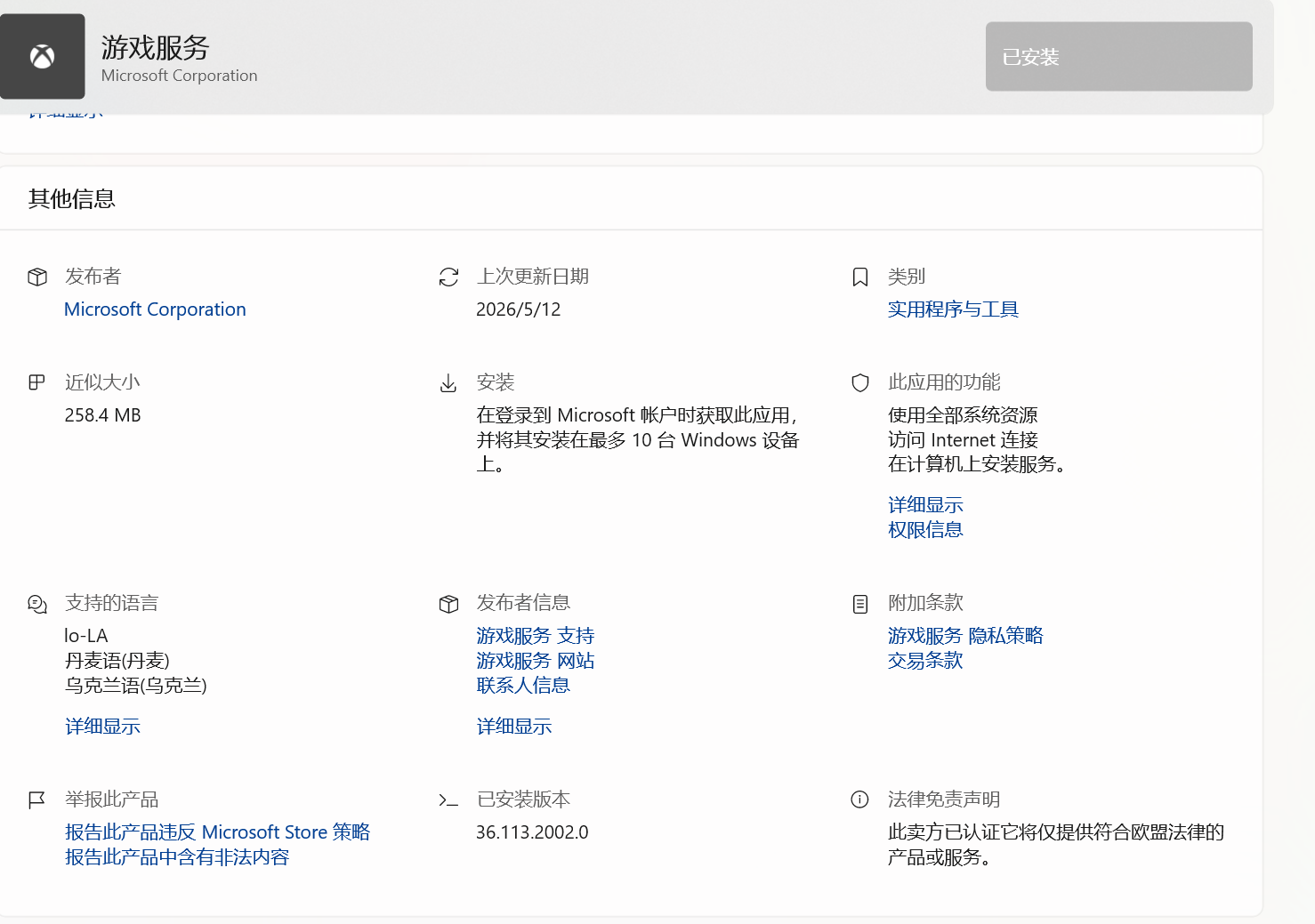
Task: Expand 详细显示 under 支持的语言
Action: click(102, 727)
